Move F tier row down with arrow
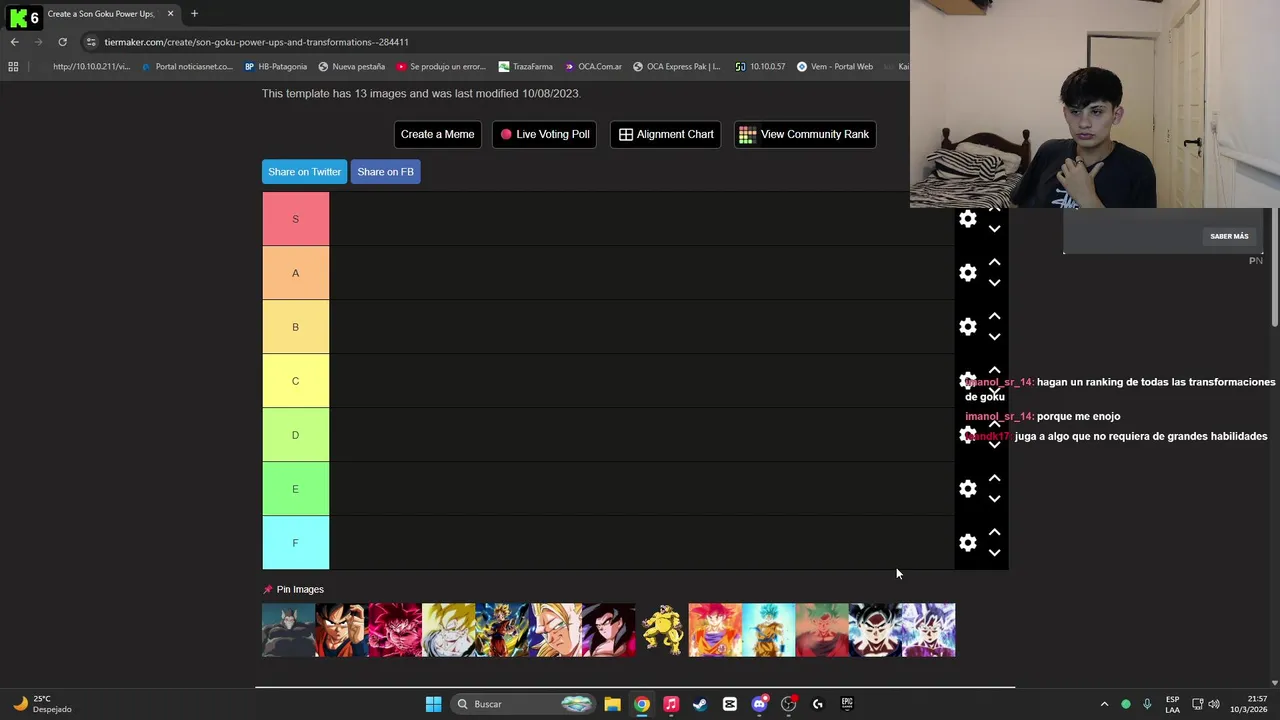 point(994,553)
